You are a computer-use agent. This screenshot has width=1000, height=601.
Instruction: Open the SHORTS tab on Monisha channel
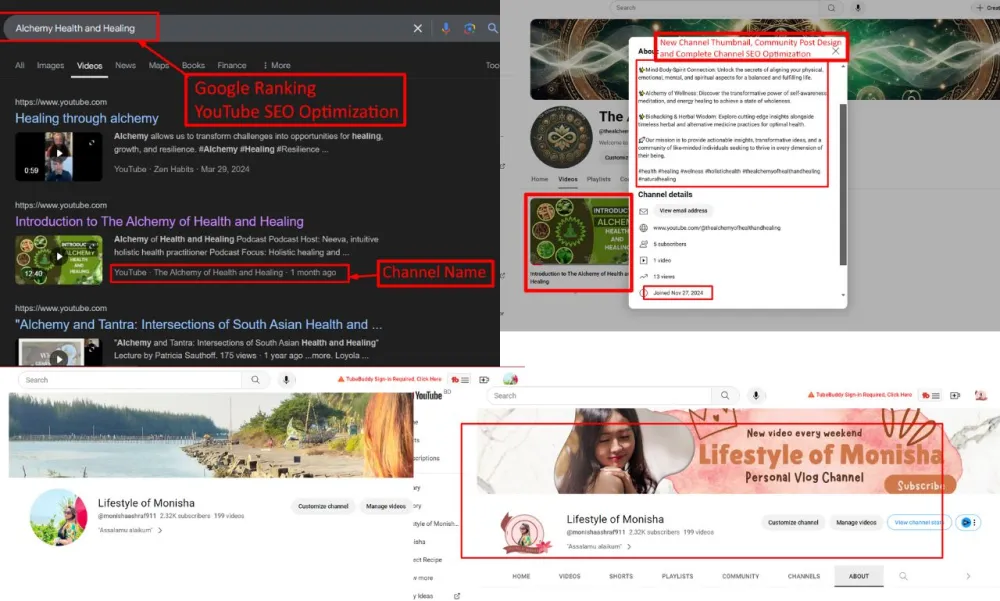pyautogui.click(x=621, y=576)
